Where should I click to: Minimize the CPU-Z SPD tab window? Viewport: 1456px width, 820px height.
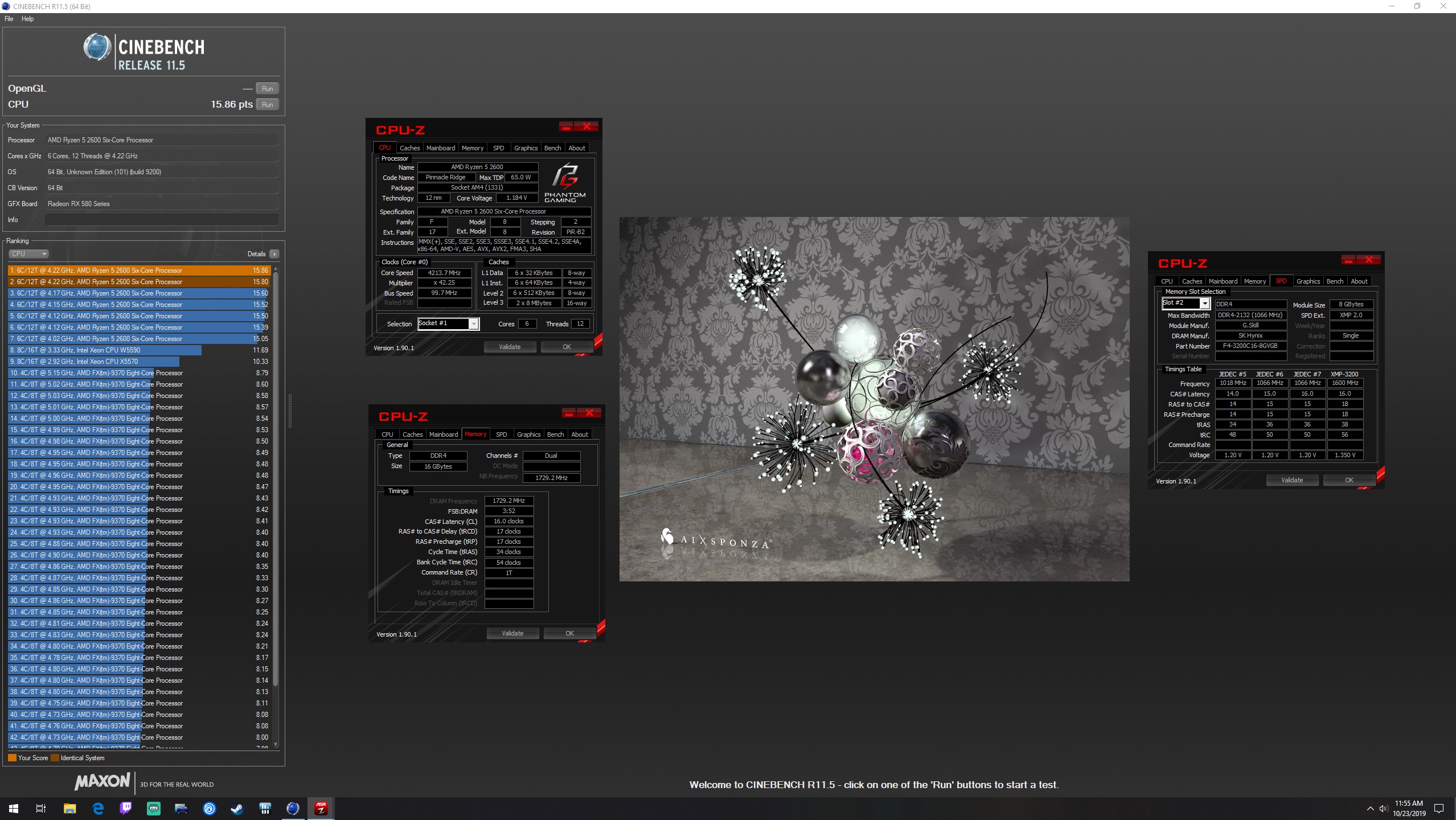tap(1348, 260)
